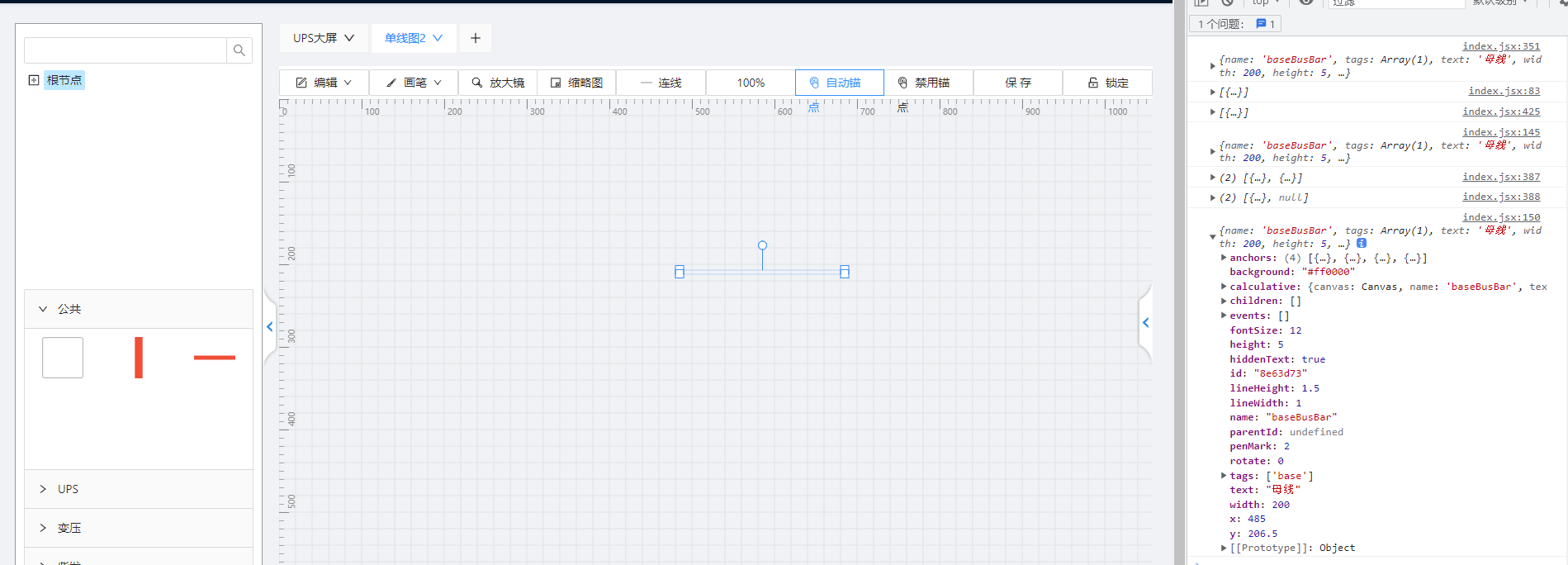
Task: Select the horizontal red line shape
Action: pyautogui.click(x=215, y=358)
